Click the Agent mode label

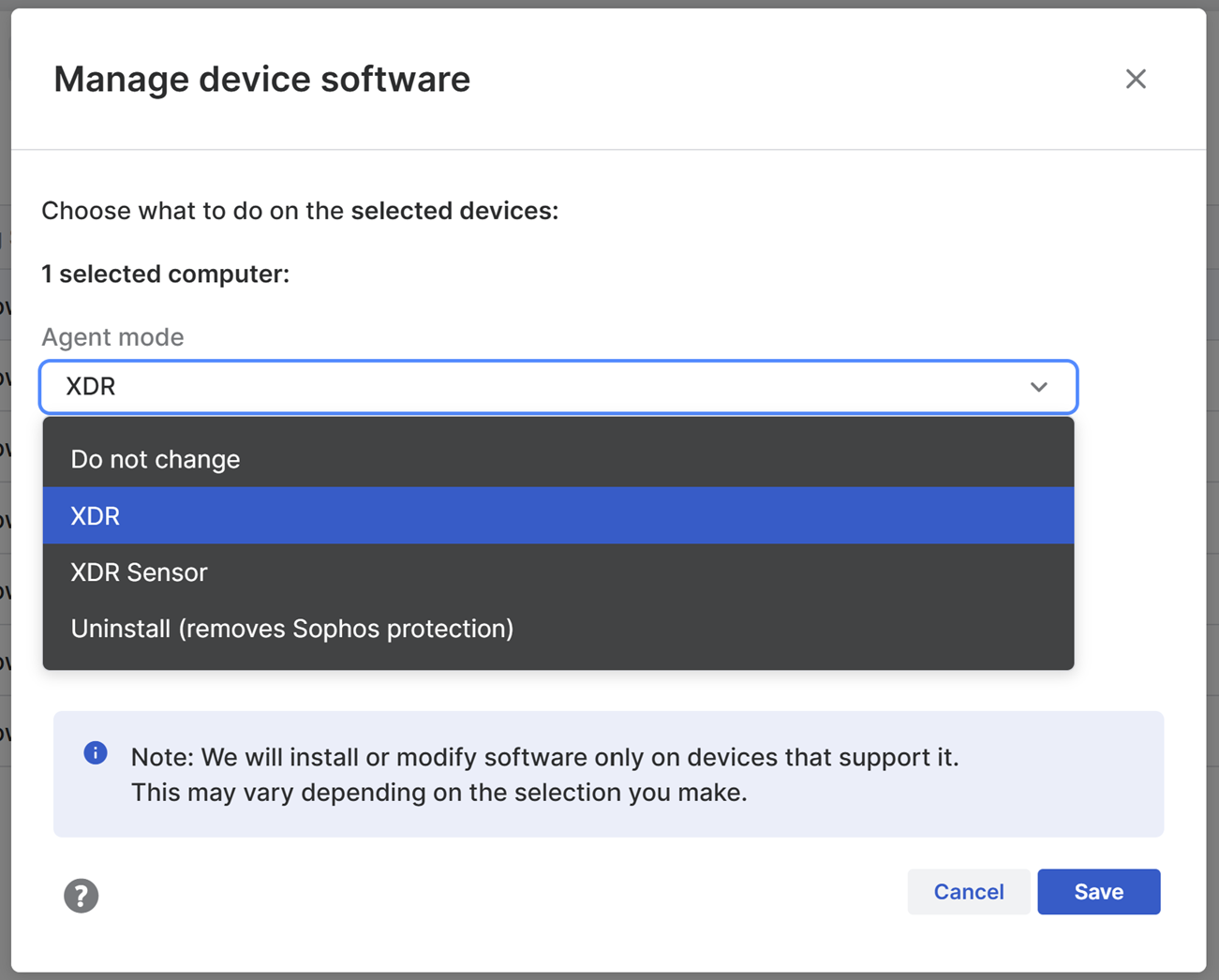point(111,336)
